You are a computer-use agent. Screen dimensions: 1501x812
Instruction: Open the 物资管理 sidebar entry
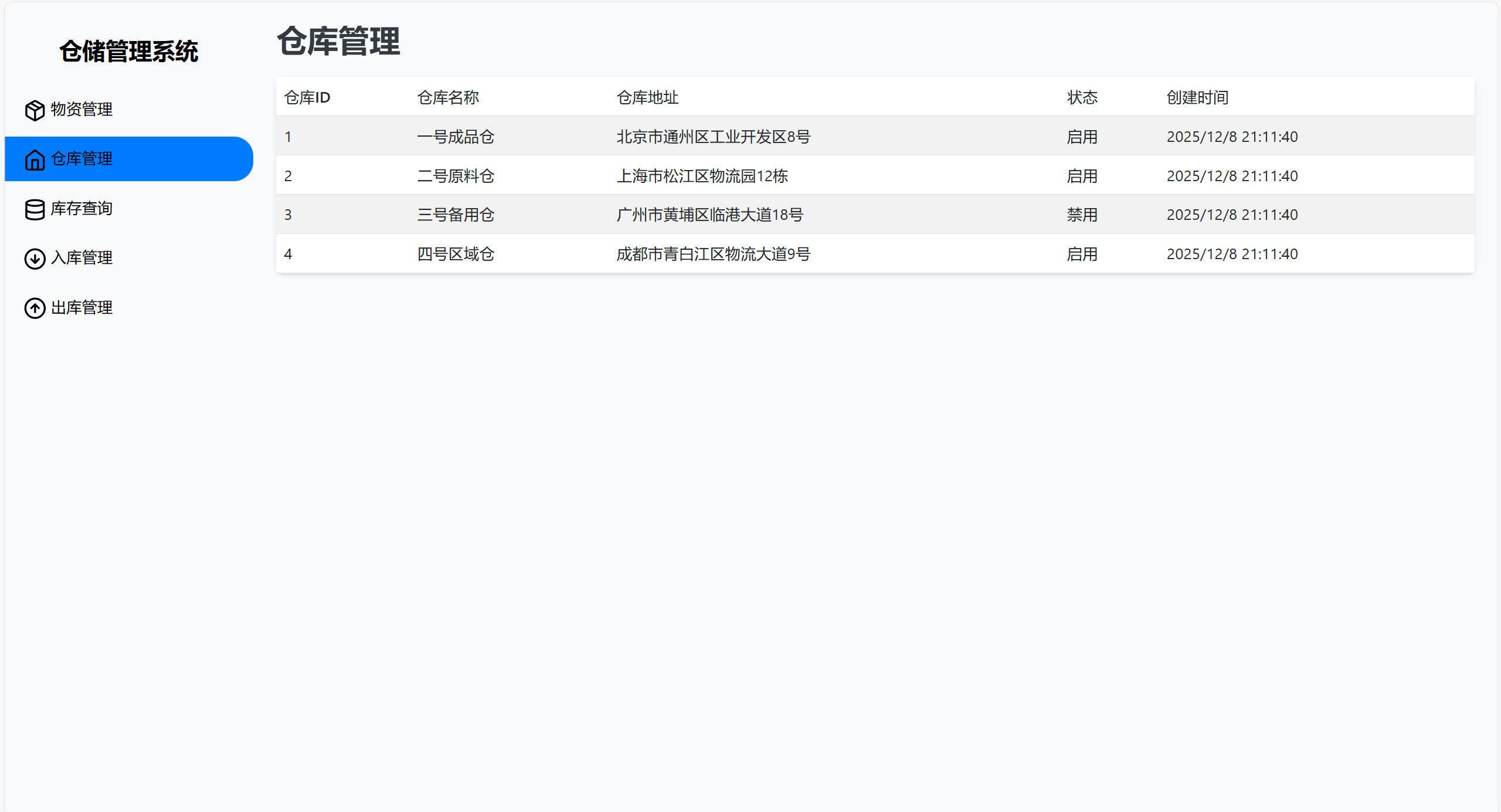(x=81, y=109)
